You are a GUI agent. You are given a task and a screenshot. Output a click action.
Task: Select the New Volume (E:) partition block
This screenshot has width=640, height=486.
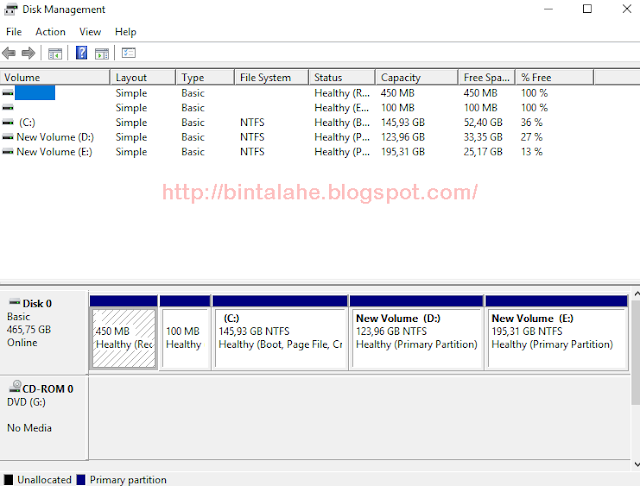pyautogui.click(x=557, y=338)
